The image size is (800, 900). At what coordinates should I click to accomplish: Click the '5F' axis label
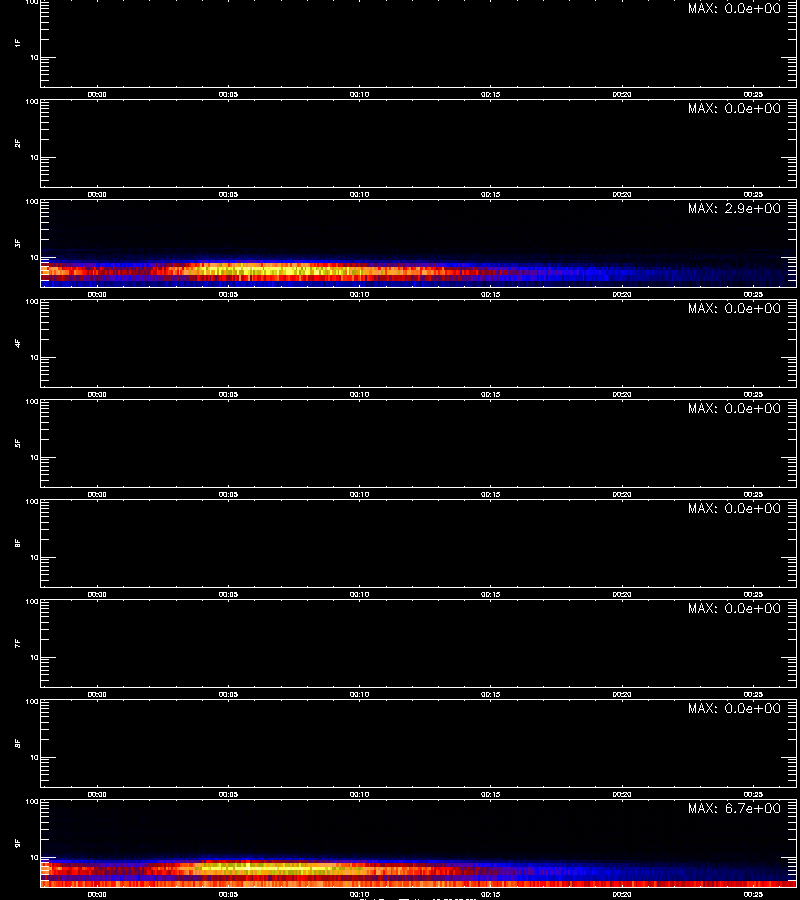click(18, 443)
